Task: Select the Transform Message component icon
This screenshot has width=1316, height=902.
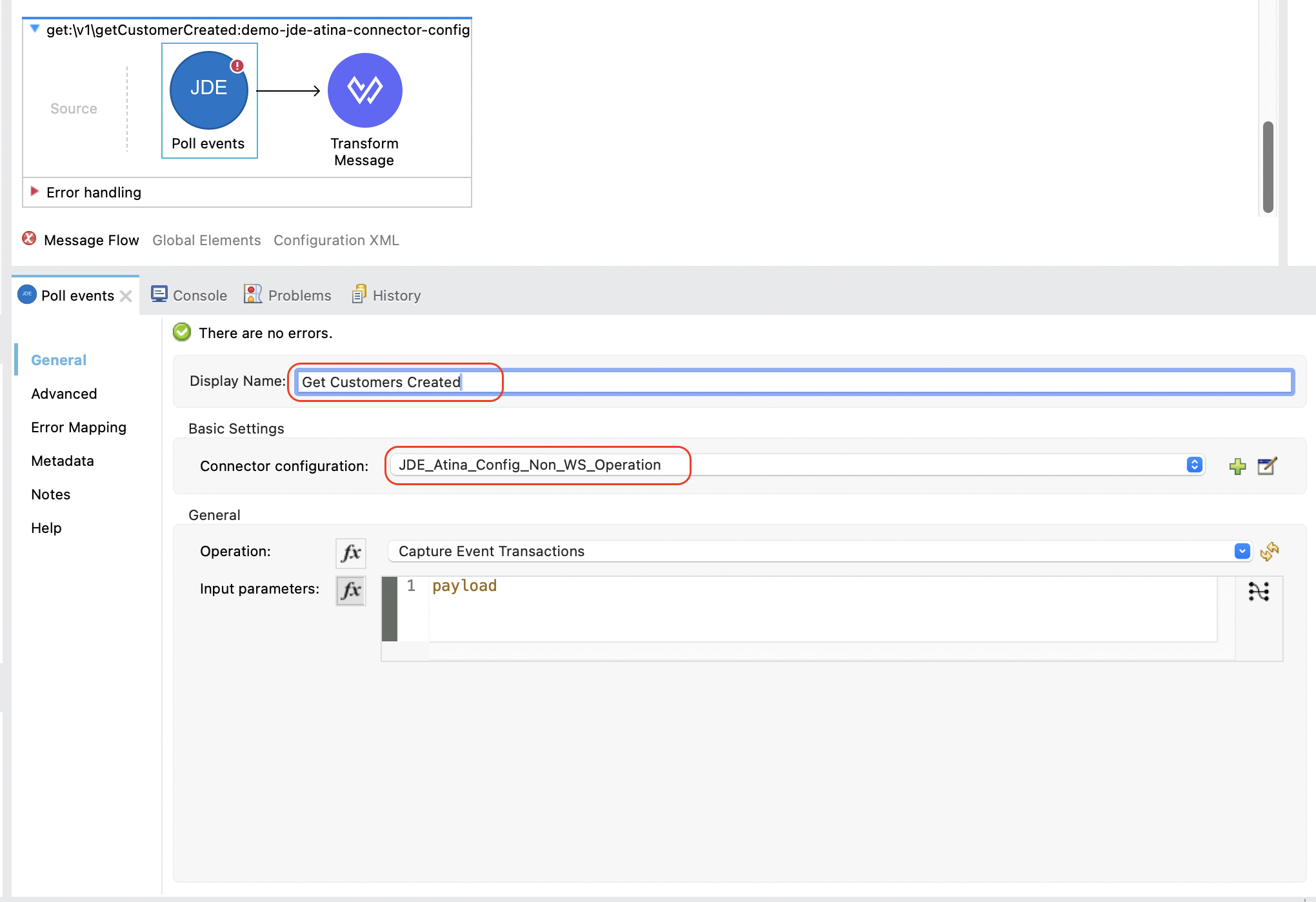Action: coord(364,90)
